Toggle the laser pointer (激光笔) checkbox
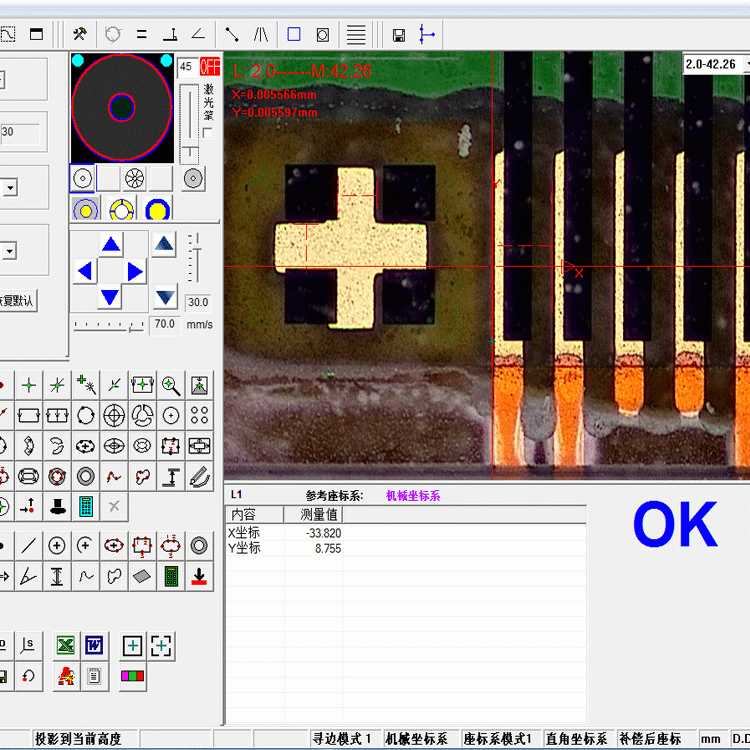This screenshot has height=750, width=750. coord(207,132)
